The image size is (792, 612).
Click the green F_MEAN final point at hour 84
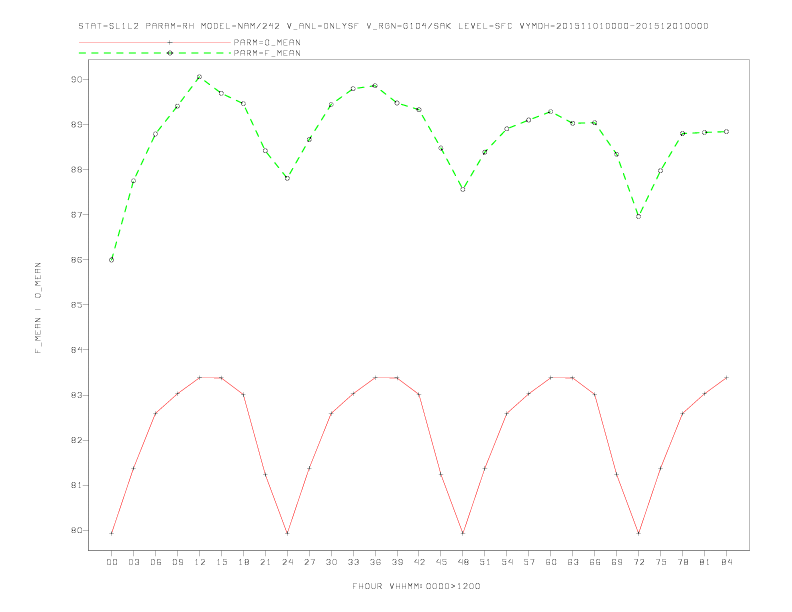(x=726, y=131)
